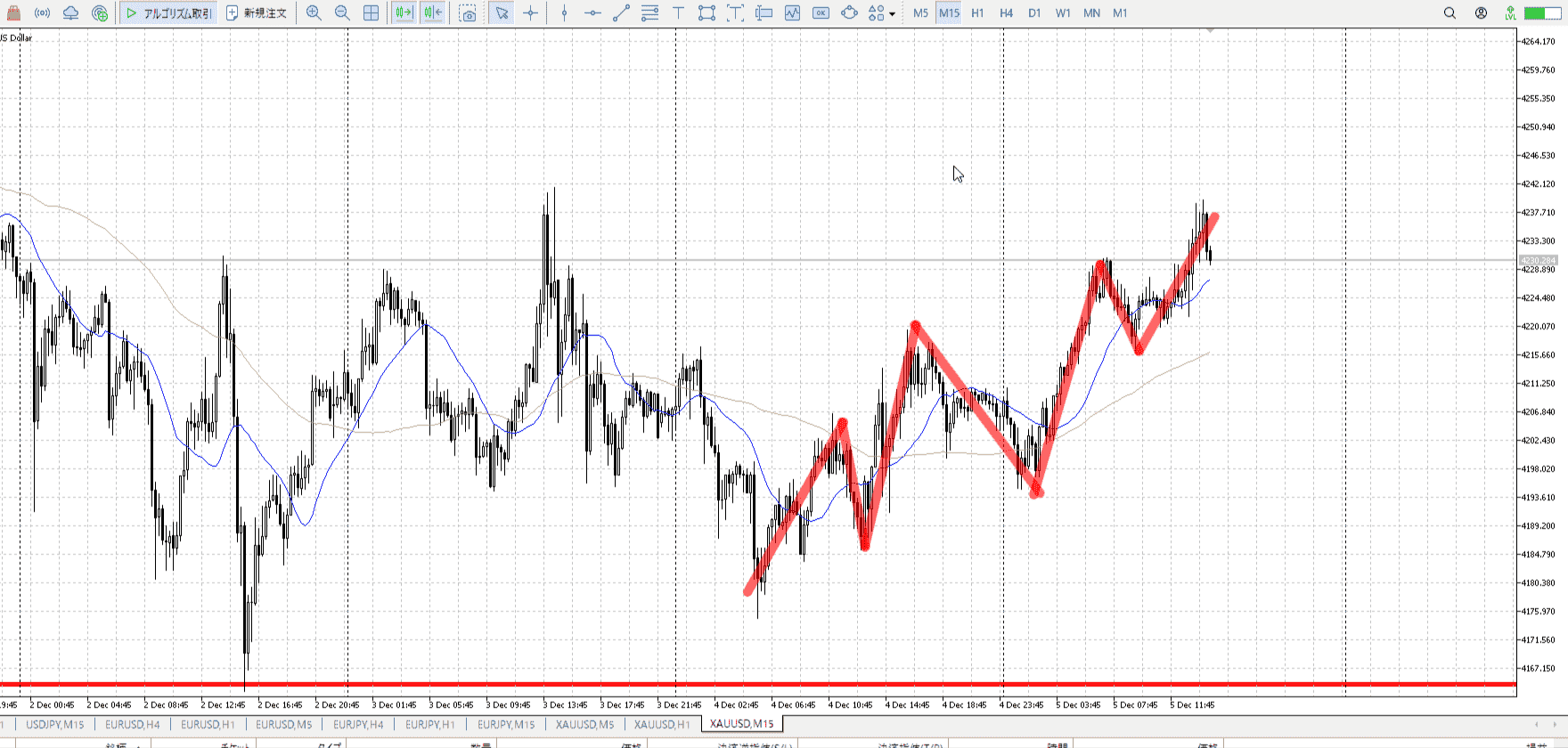Screen dimensions: 1568x748
Task: Switch timeframe to H4
Action: coord(1006,13)
